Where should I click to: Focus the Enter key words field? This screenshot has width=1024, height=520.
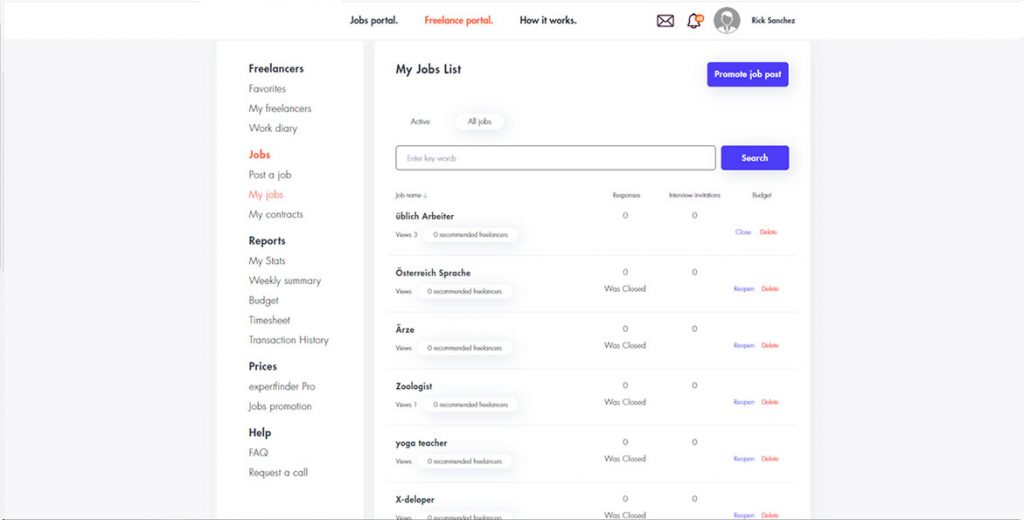click(x=555, y=158)
